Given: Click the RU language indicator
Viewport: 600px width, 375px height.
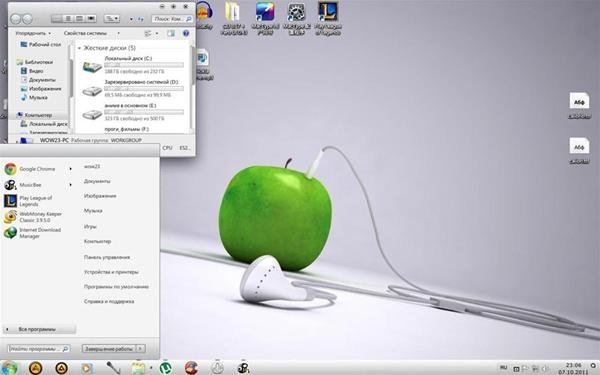Looking at the screenshot, I should click(x=504, y=368).
